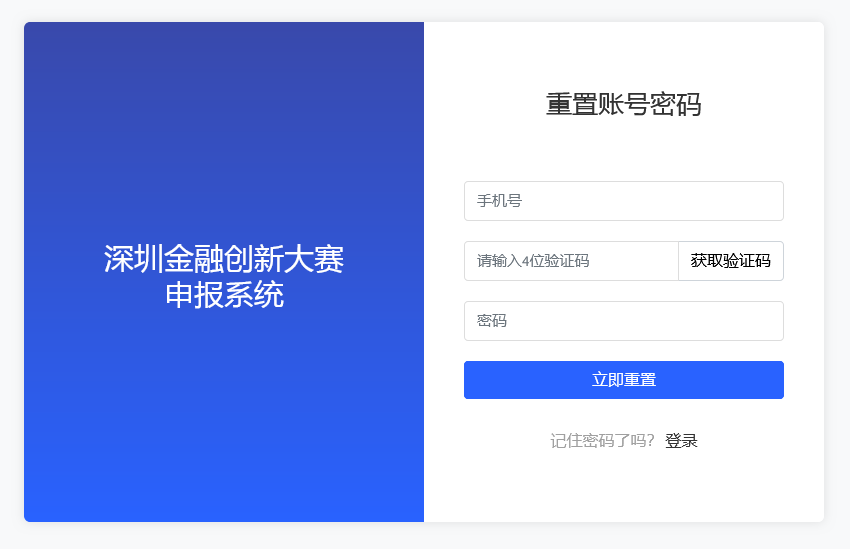This screenshot has width=850, height=549.
Task: Open the 登录 link
Action: point(681,441)
